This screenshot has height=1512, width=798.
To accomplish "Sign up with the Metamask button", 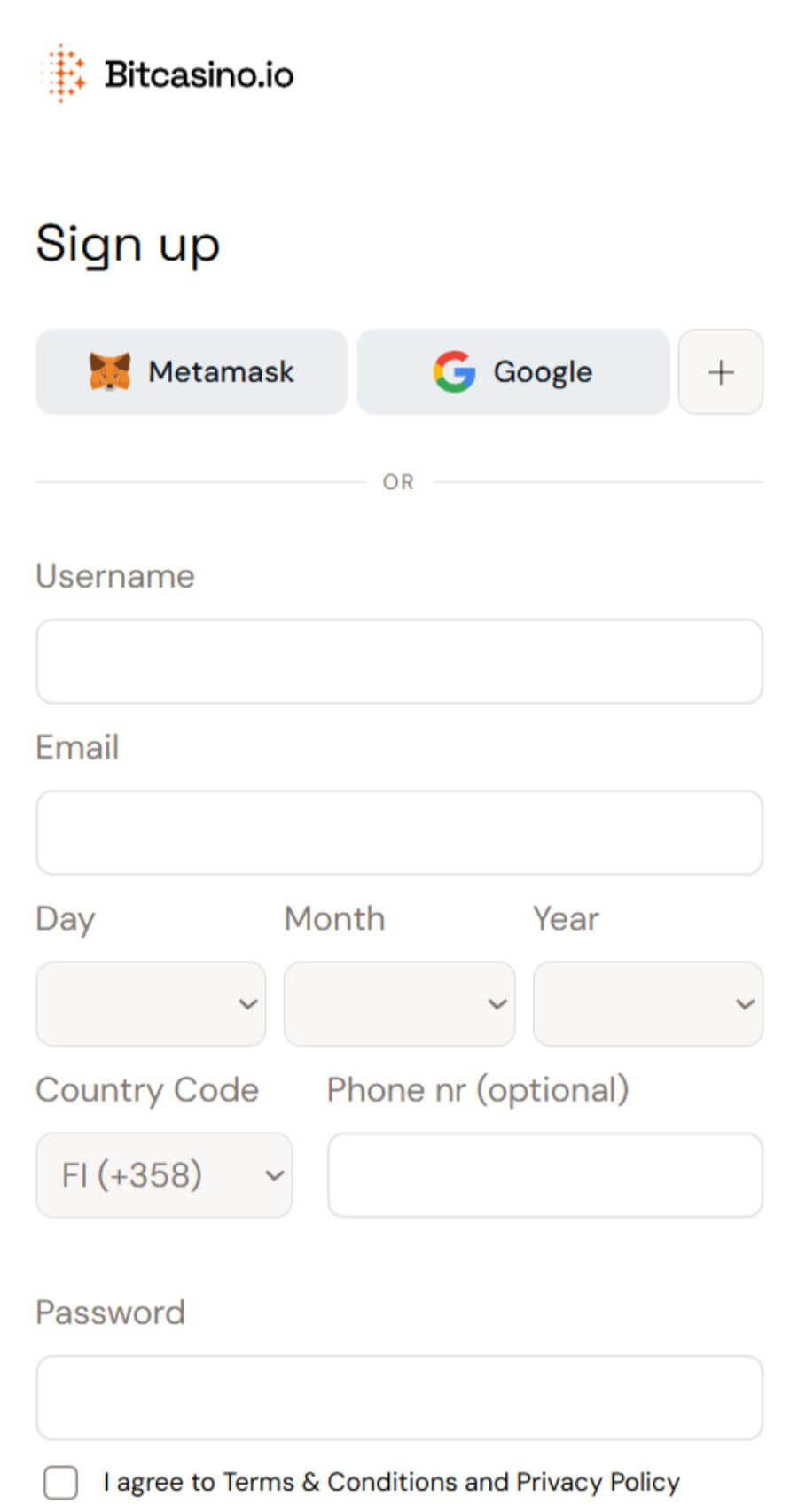I will [x=192, y=372].
